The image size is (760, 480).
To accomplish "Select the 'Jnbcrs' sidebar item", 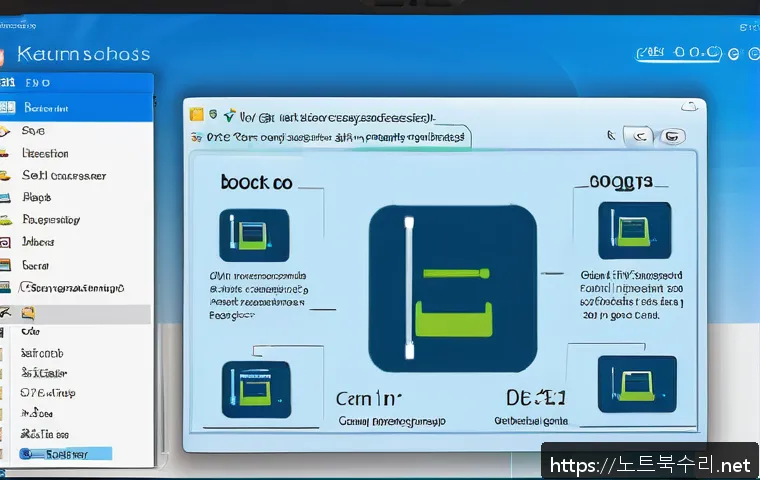I will 38,242.
